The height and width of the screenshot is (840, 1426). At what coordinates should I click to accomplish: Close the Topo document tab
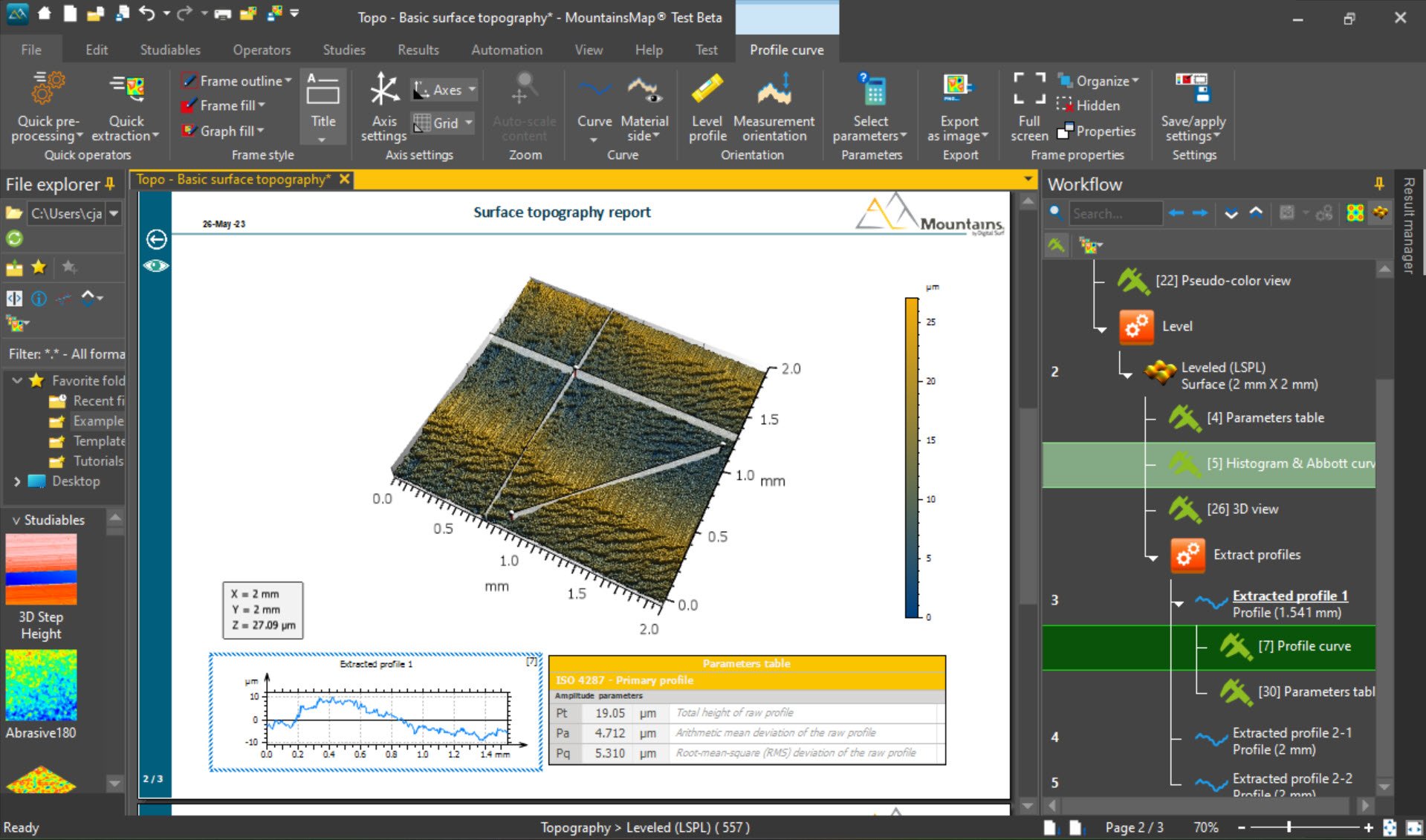coord(344,179)
